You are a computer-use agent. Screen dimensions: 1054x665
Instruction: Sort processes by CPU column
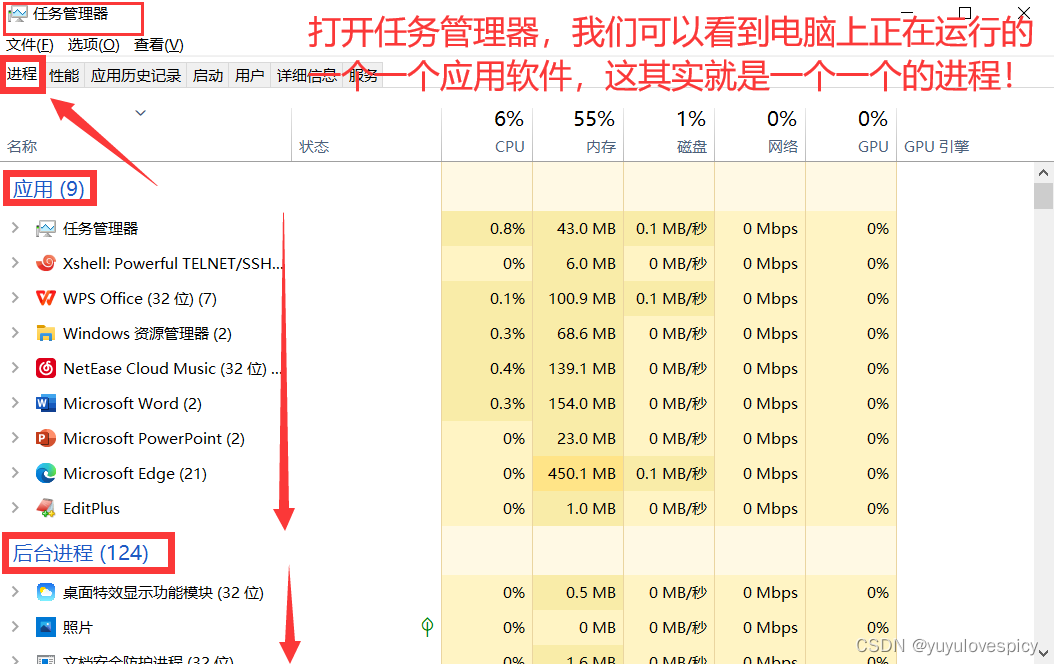[487, 134]
